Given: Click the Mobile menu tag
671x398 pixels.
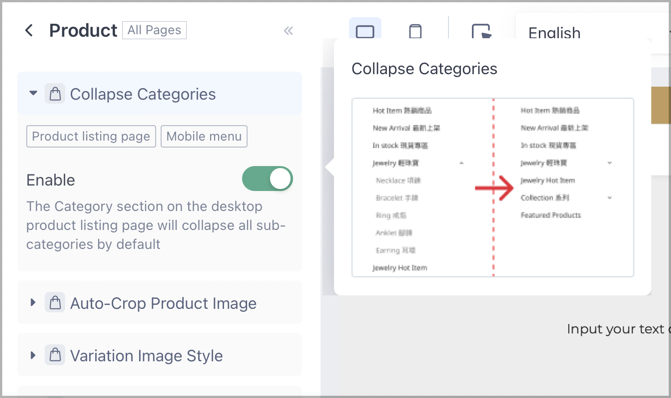Looking at the screenshot, I should point(204,137).
